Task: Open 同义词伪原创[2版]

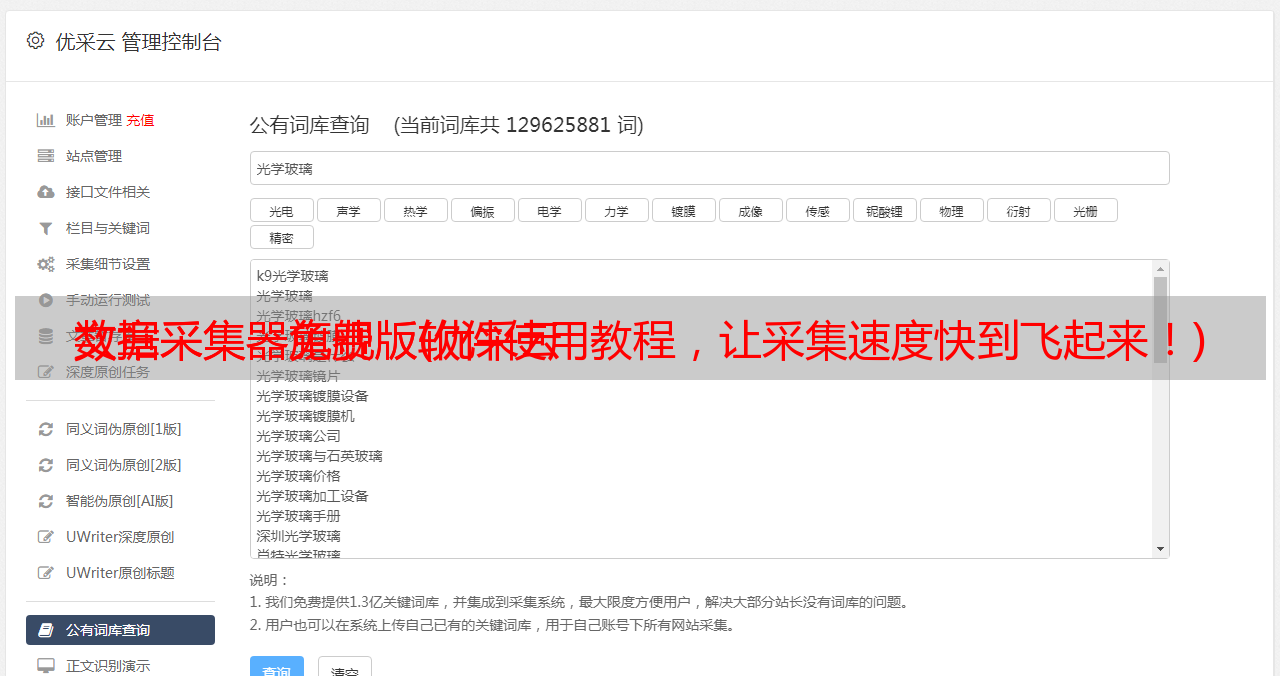Action: click(x=124, y=465)
